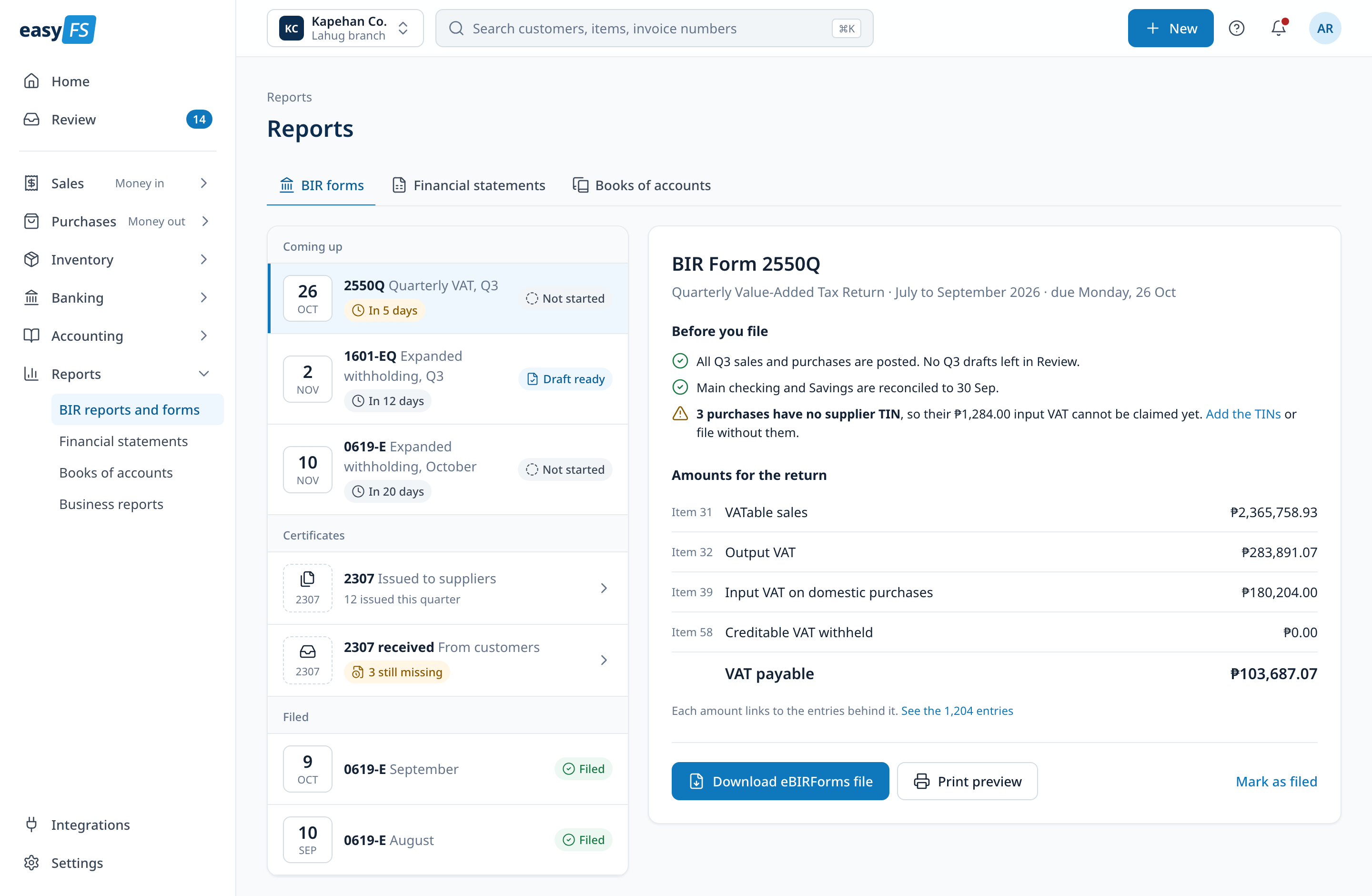This screenshot has height=896, width=1372.
Task: Switch to Books of accounts tab
Action: (642, 185)
